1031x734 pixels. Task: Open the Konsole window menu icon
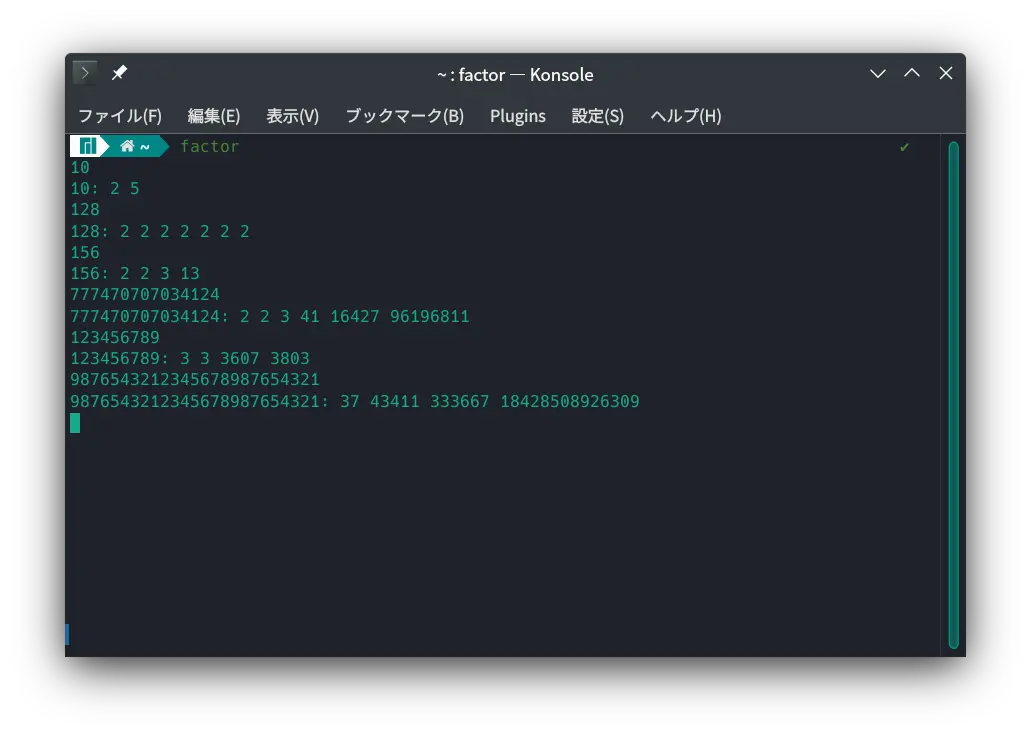tap(85, 73)
